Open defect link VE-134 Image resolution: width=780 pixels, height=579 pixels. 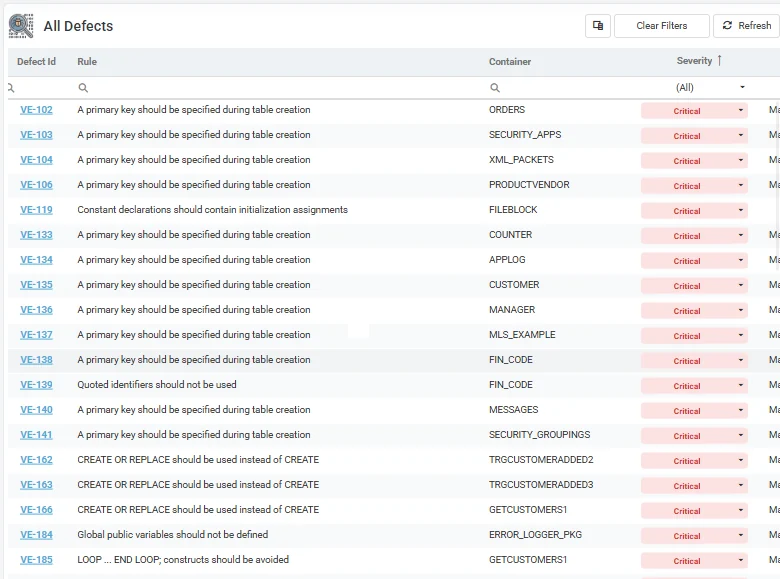click(36, 260)
